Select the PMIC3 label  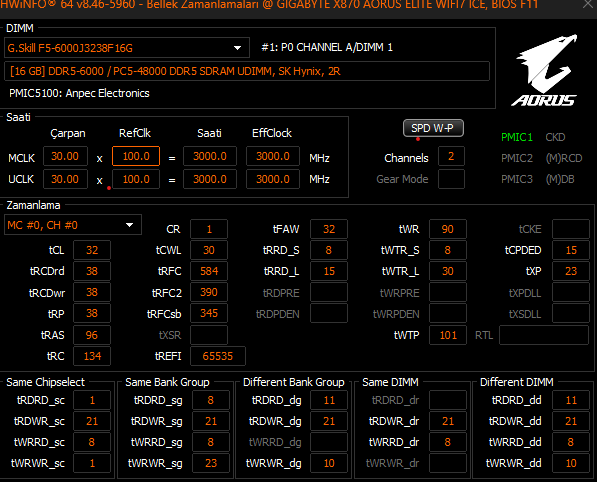click(x=517, y=179)
